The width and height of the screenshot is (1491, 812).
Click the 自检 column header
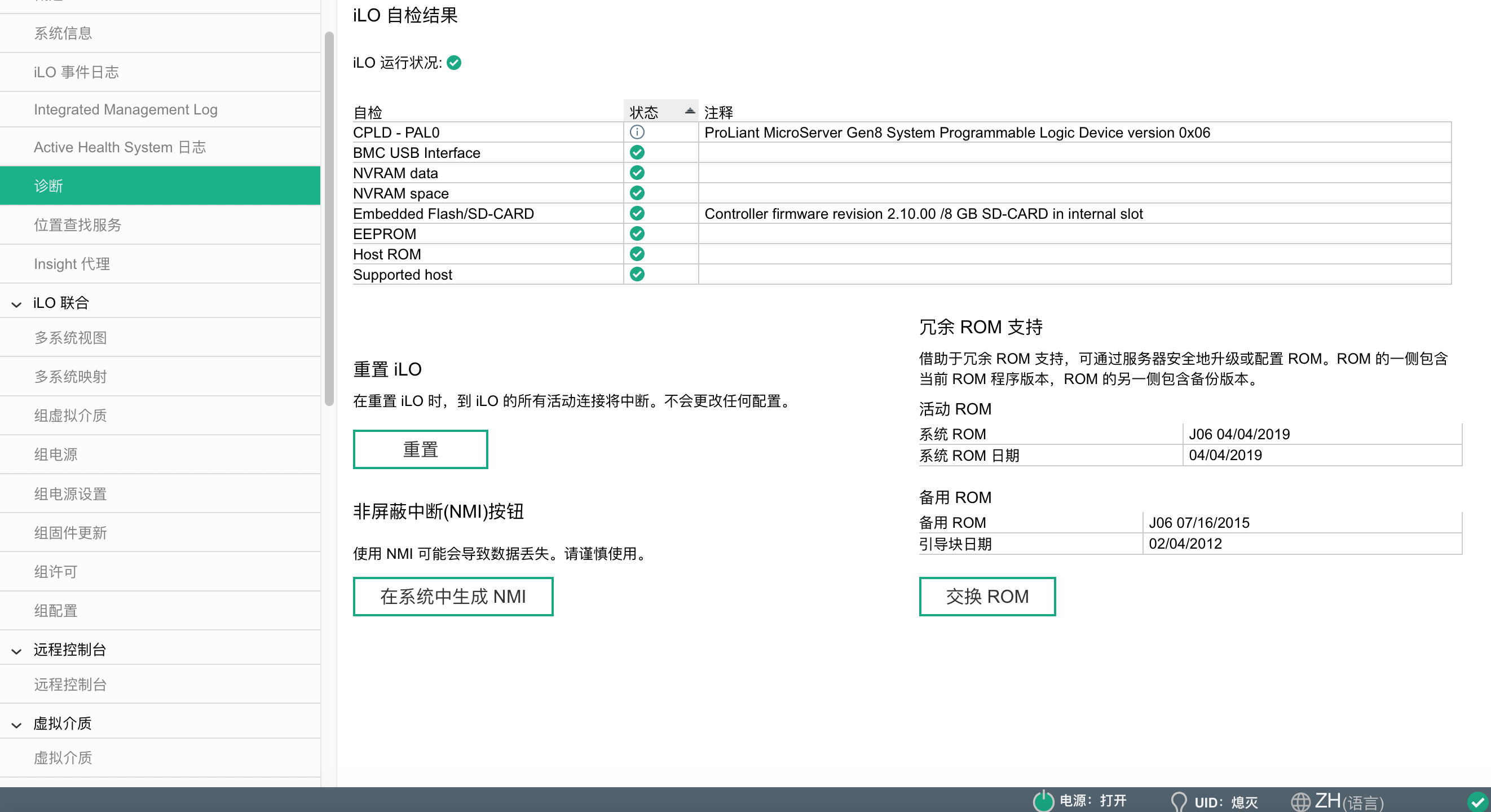point(368,112)
